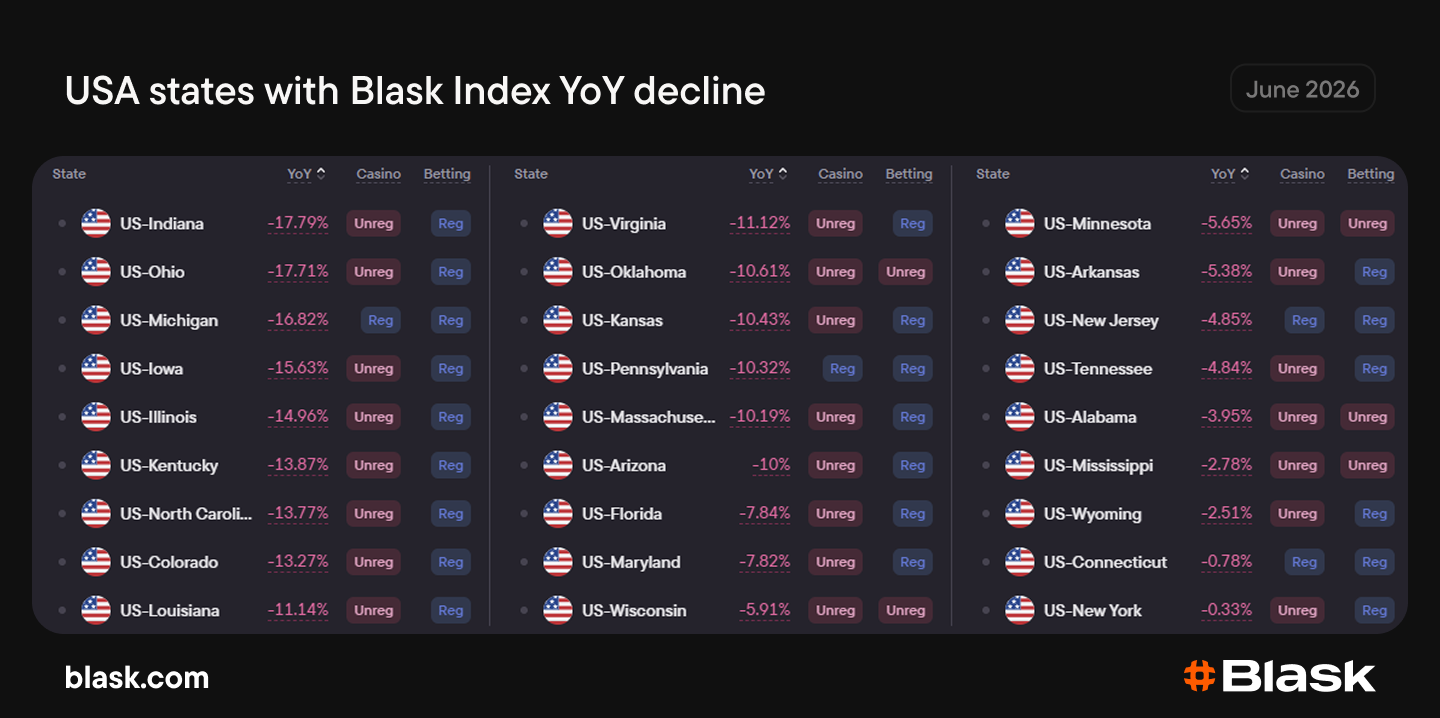The height and width of the screenshot is (718, 1440).
Task: Click the -17.79% YoY value for Indiana
Action: coord(298,223)
